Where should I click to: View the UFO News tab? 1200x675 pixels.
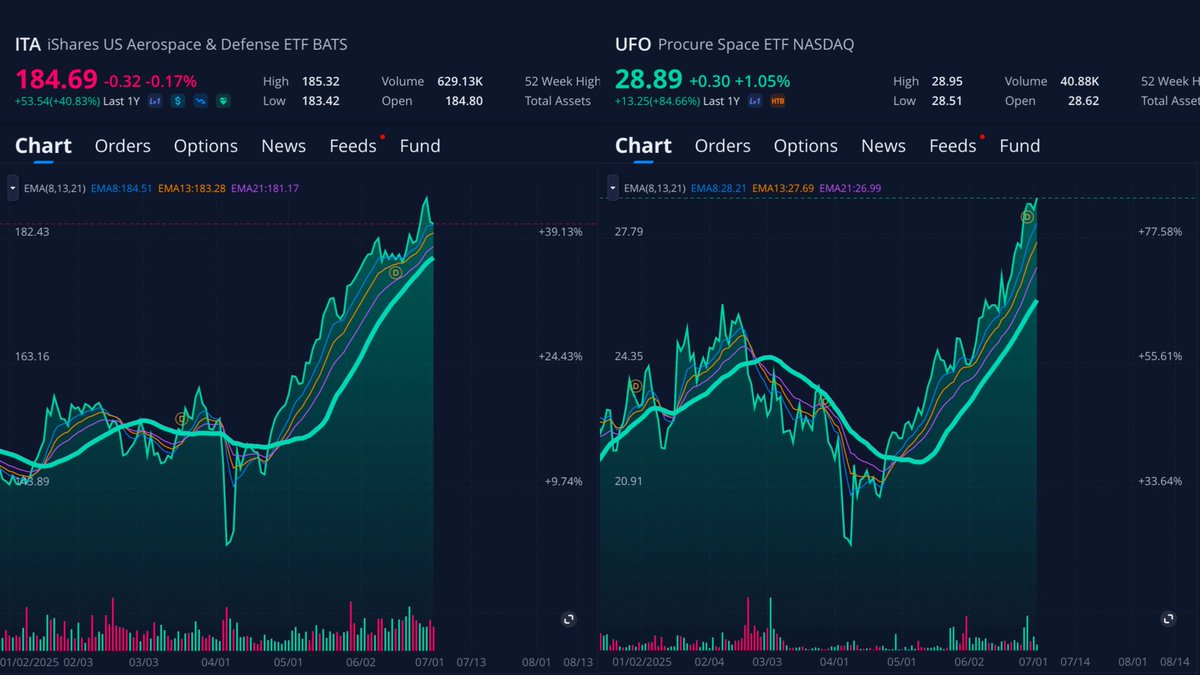(884, 146)
